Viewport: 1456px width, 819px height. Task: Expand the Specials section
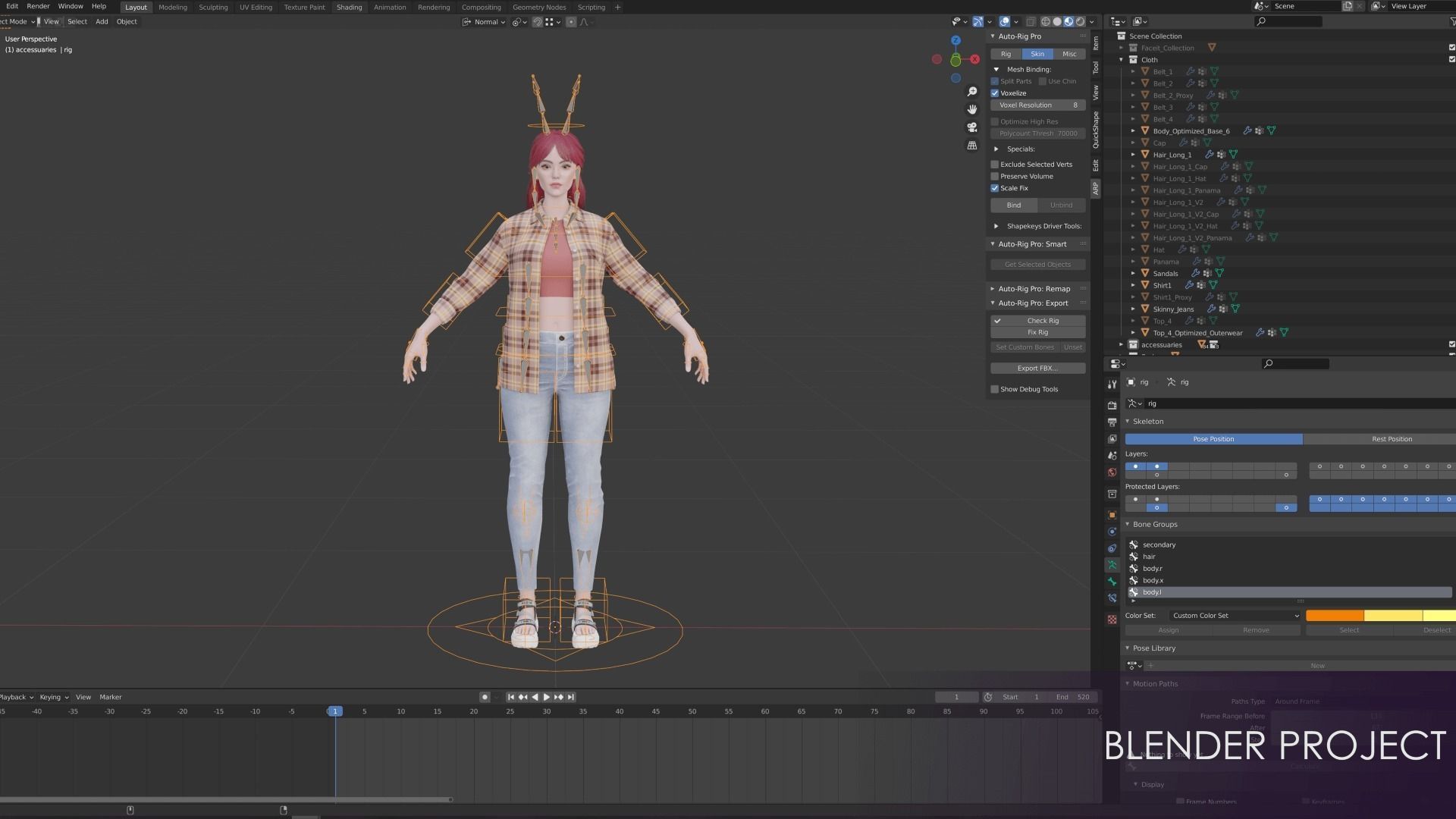pos(996,149)
